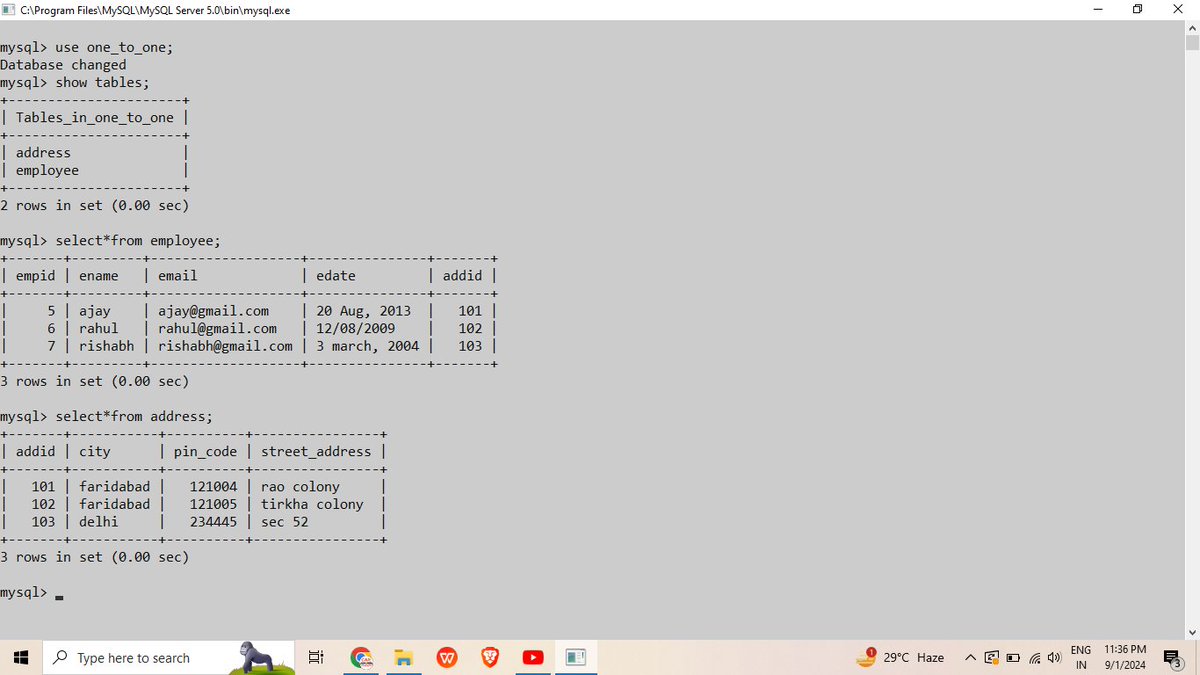
Task: Click the 'rao colony' street cell
Action: click(300, 486)
